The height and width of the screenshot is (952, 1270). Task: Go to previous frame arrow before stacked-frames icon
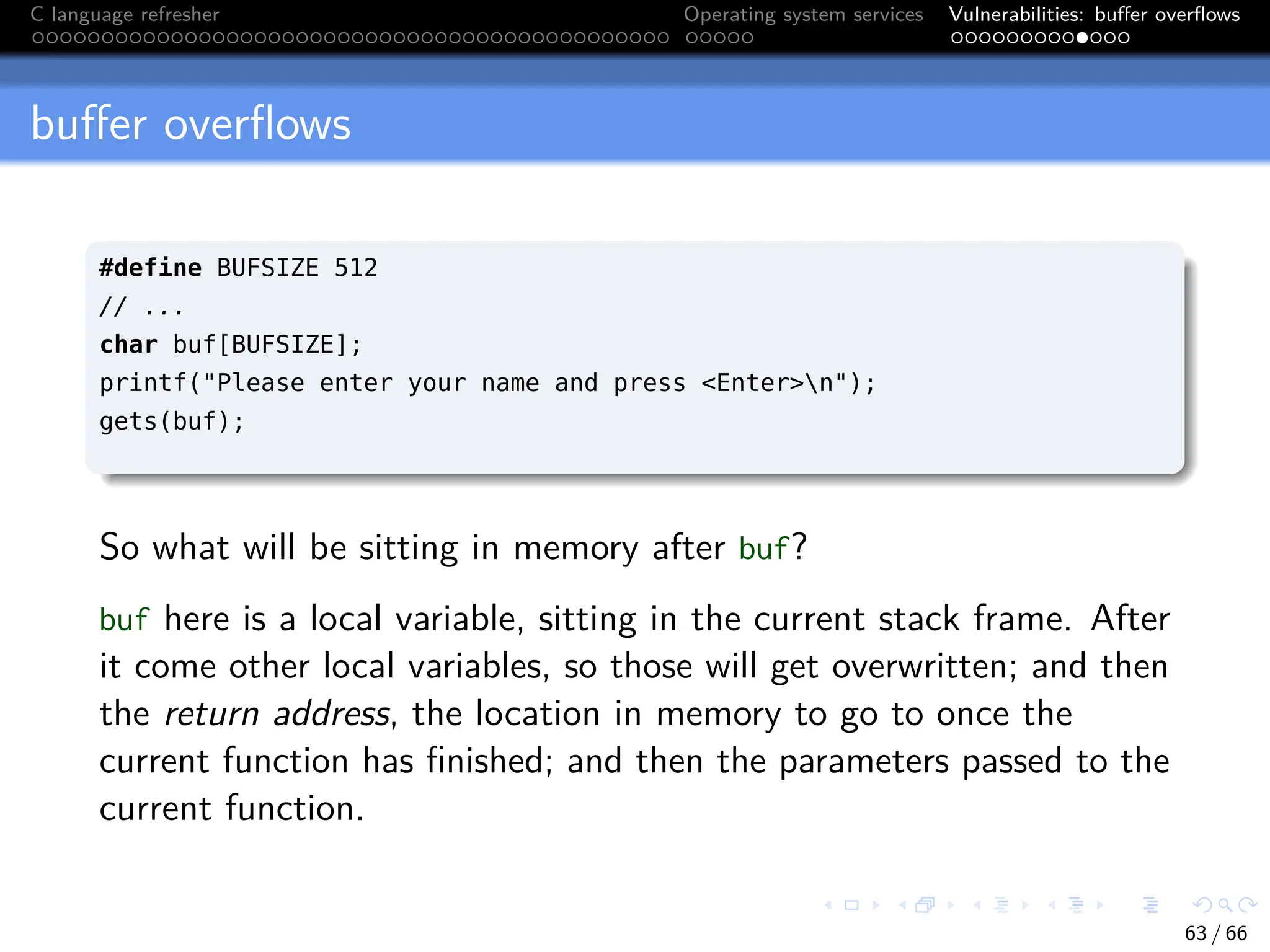point(902,906)
